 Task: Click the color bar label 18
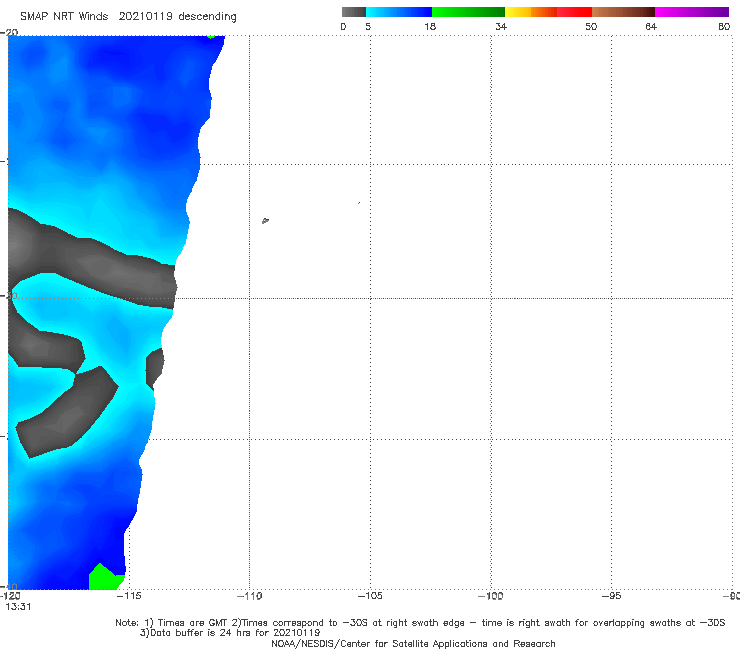point(430,26)
